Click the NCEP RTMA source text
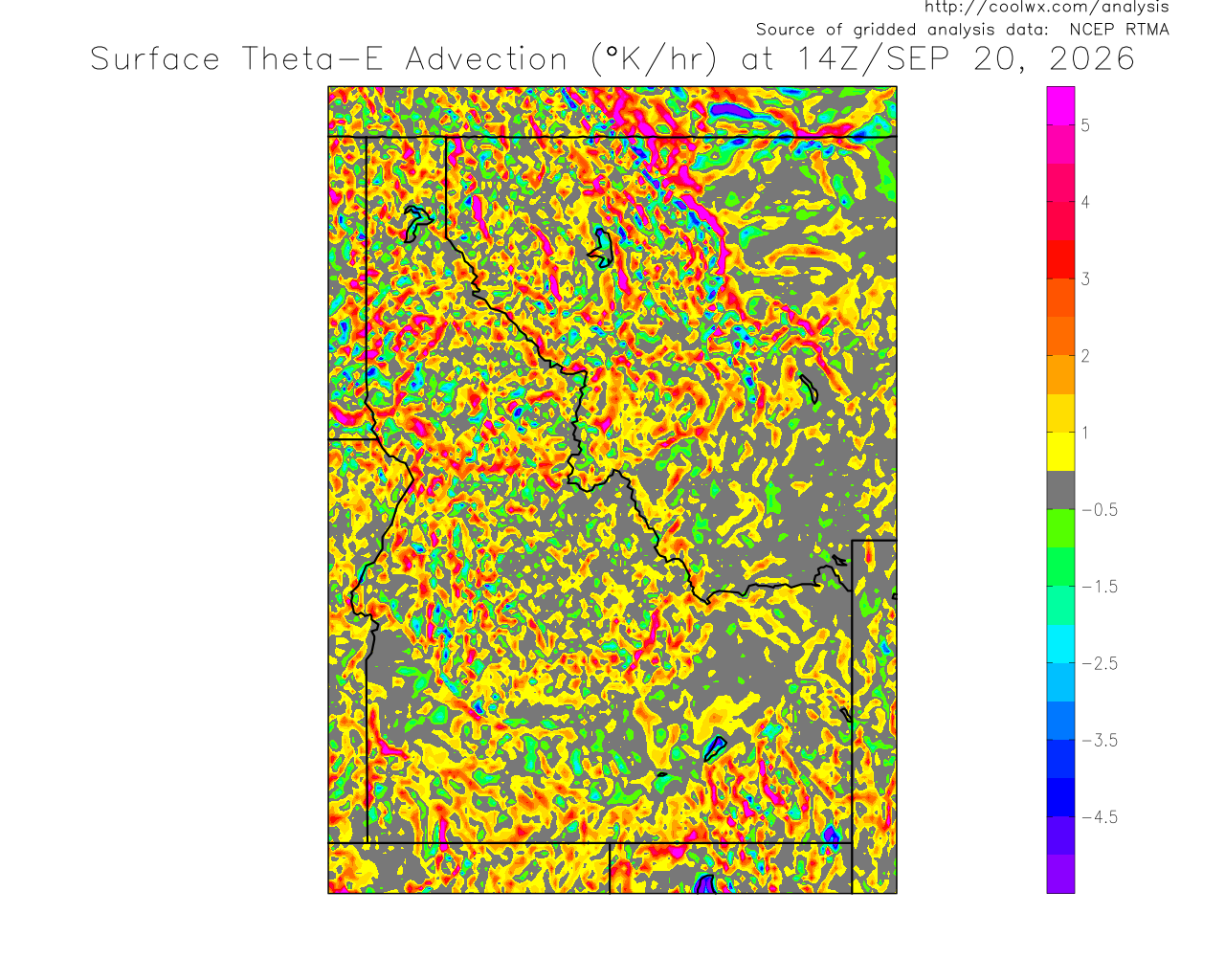1225x980 pixels. 1119,30
